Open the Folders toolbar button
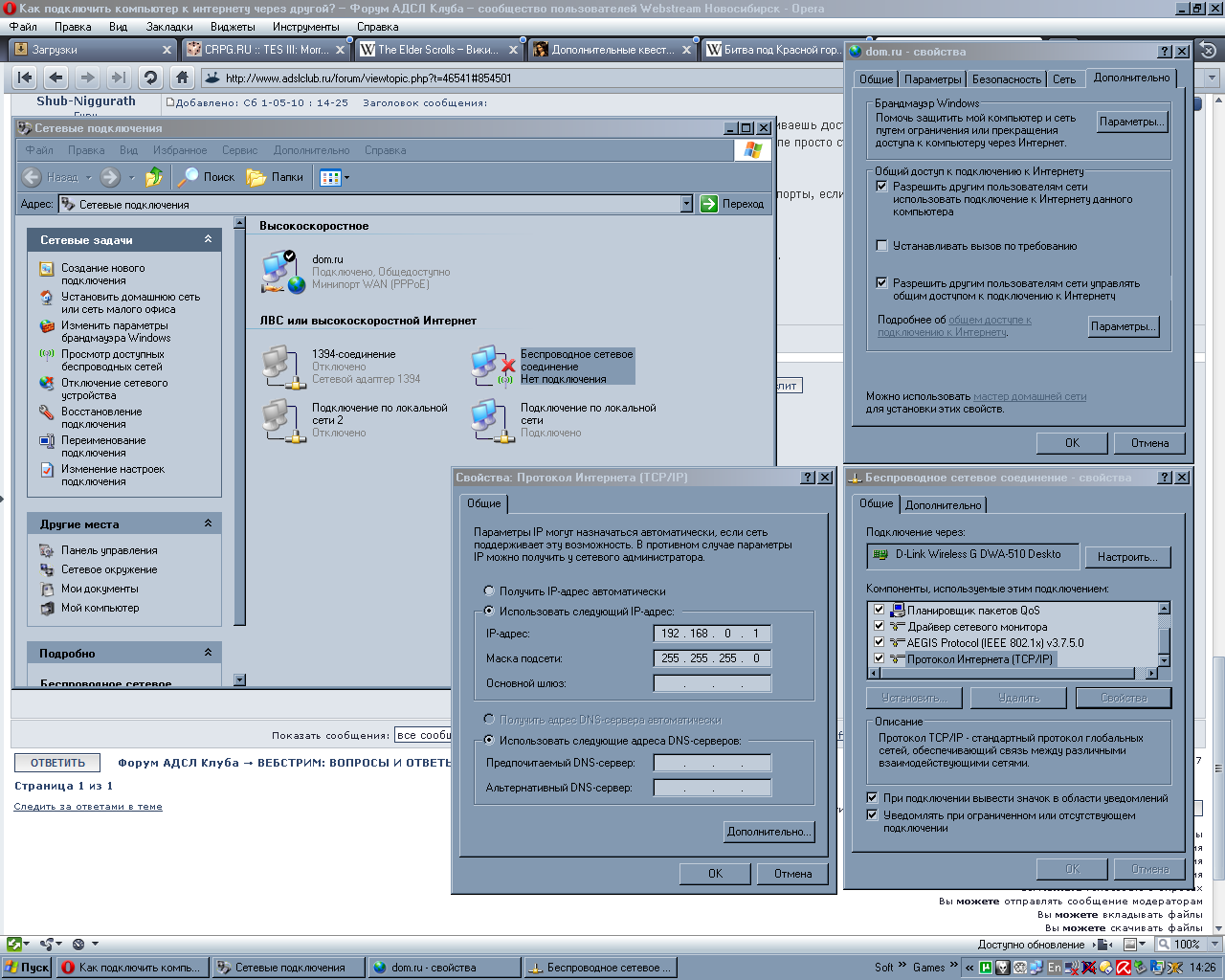The width and height of the screenshot is (1225, 980). (x=275, y=177)
